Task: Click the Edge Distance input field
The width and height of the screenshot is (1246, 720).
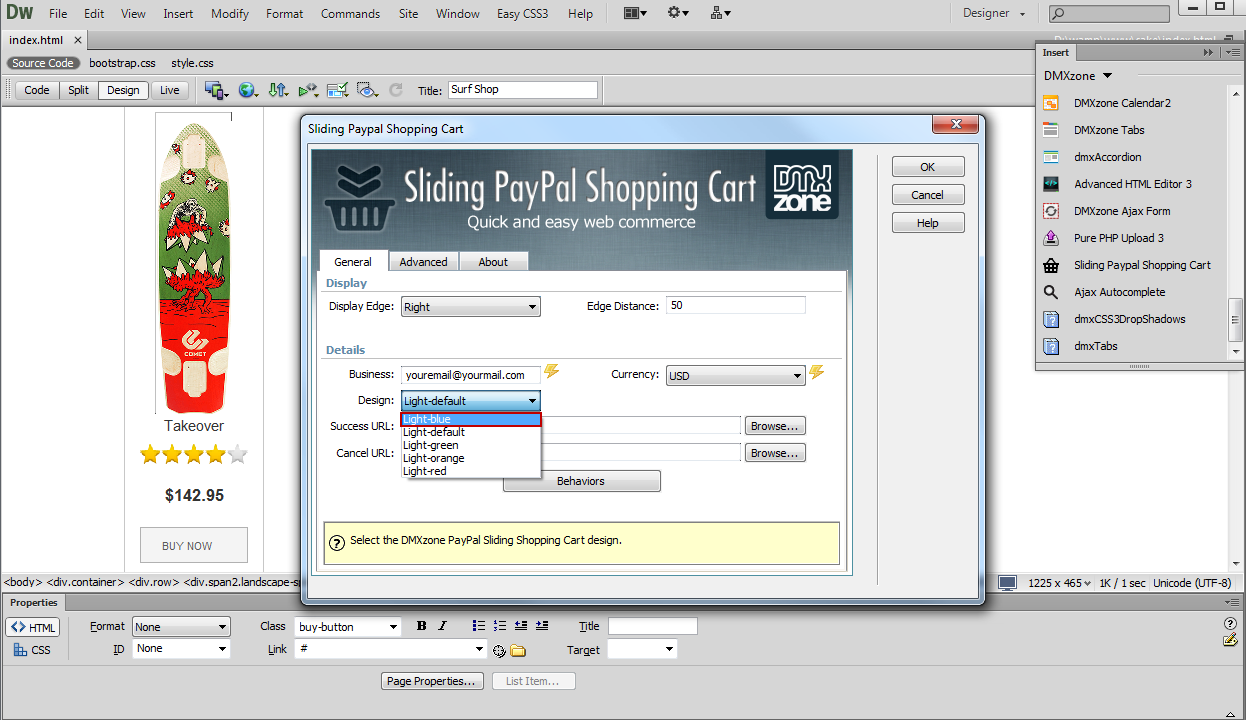Action: pos(736,305)
